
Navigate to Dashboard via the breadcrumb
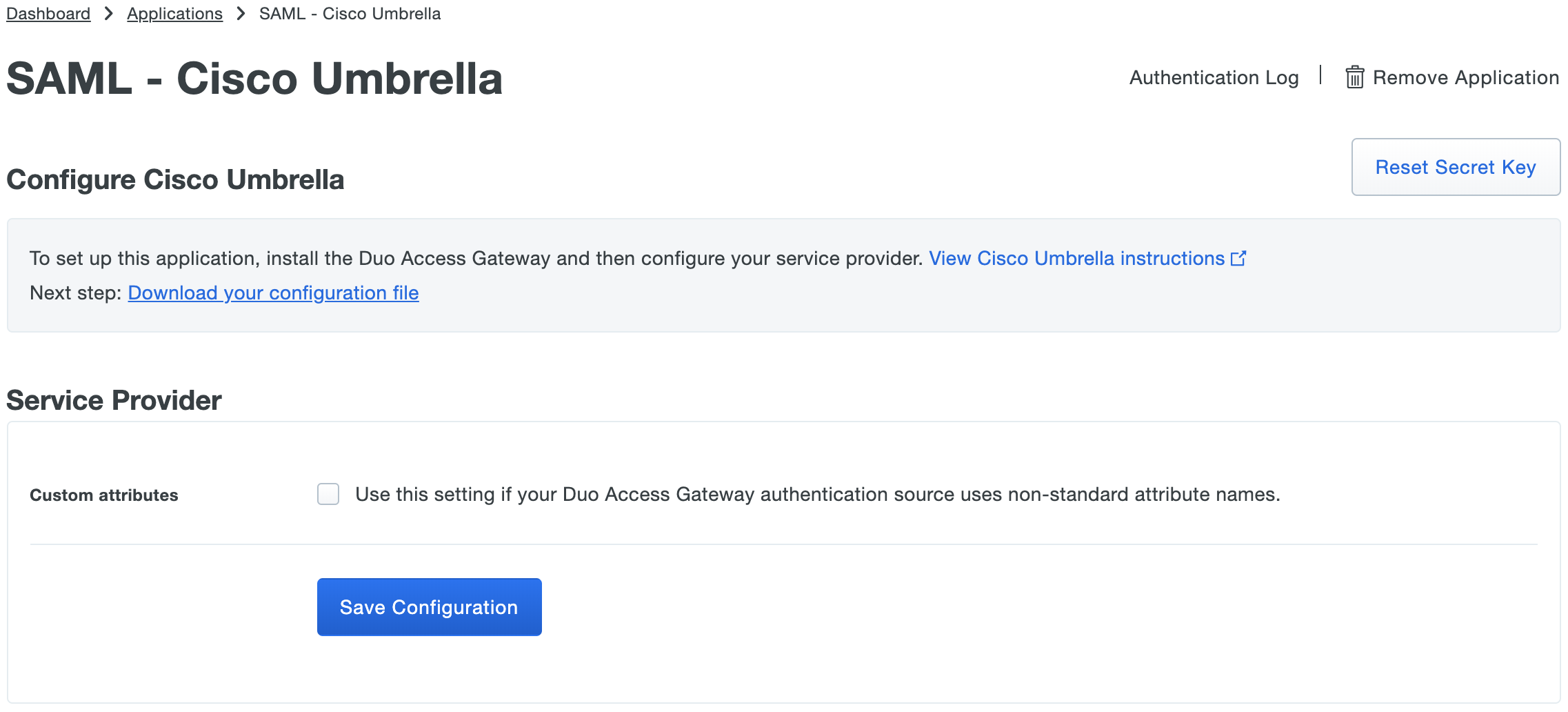(48, 13)
